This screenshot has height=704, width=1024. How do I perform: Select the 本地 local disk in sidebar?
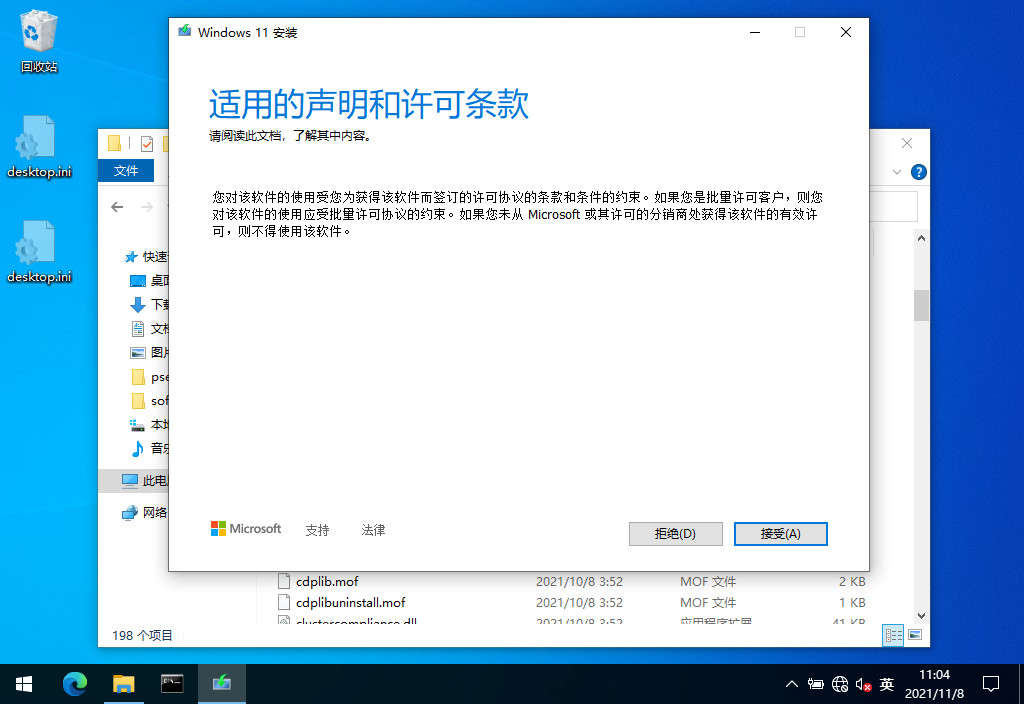coord(149,424)
